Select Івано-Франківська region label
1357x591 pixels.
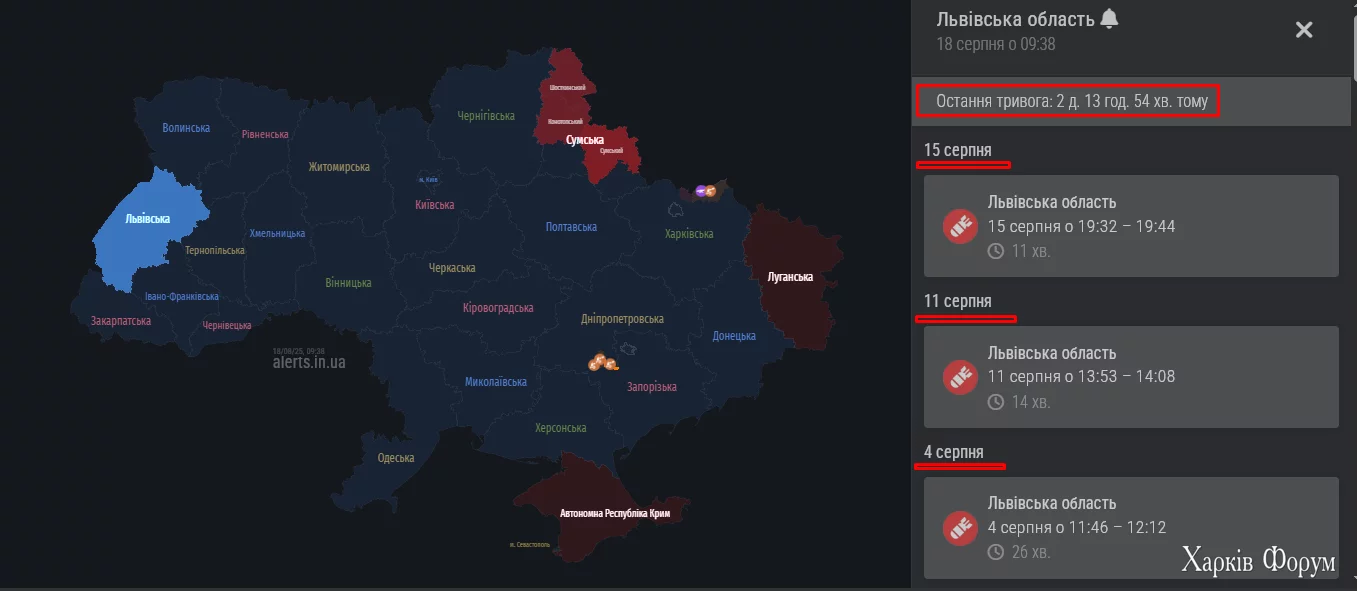181,296
